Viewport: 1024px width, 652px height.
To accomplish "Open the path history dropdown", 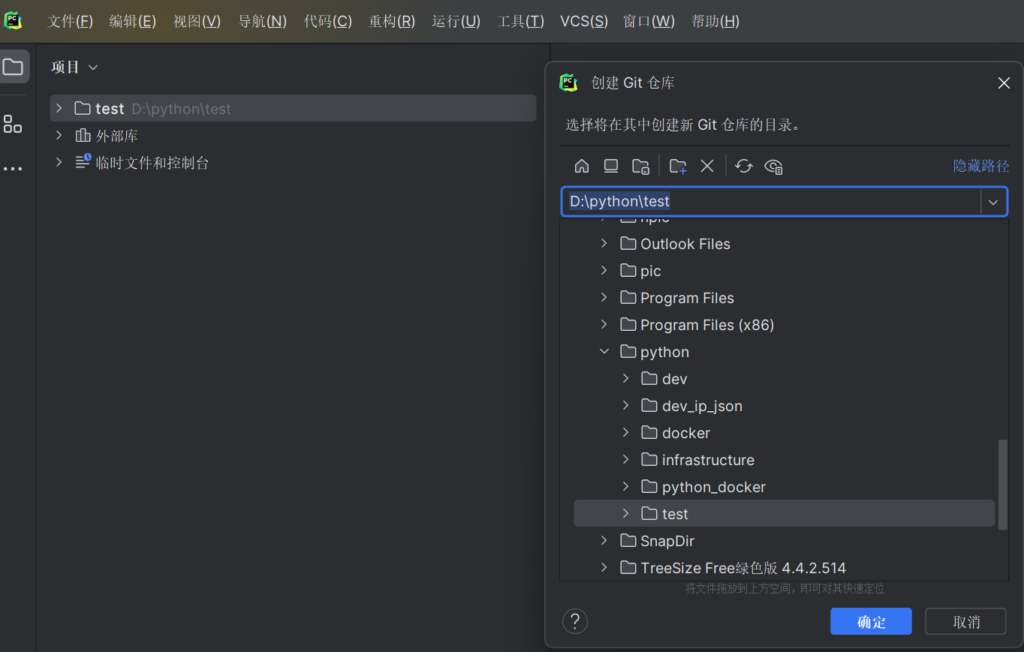I will [993, 202].
